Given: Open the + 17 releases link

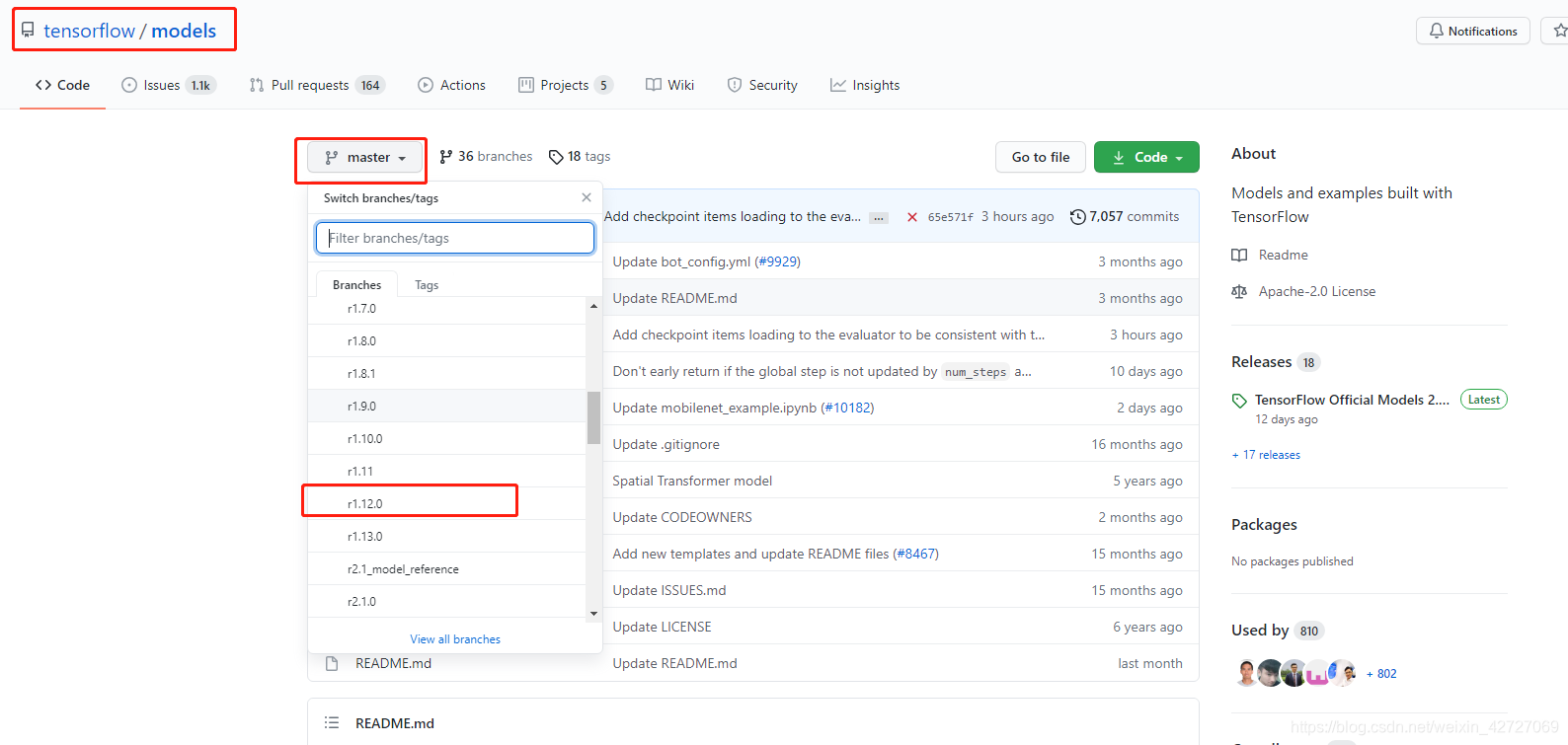Looking at the screenshot, I should pyautogui.click(x=1266, y=455).
